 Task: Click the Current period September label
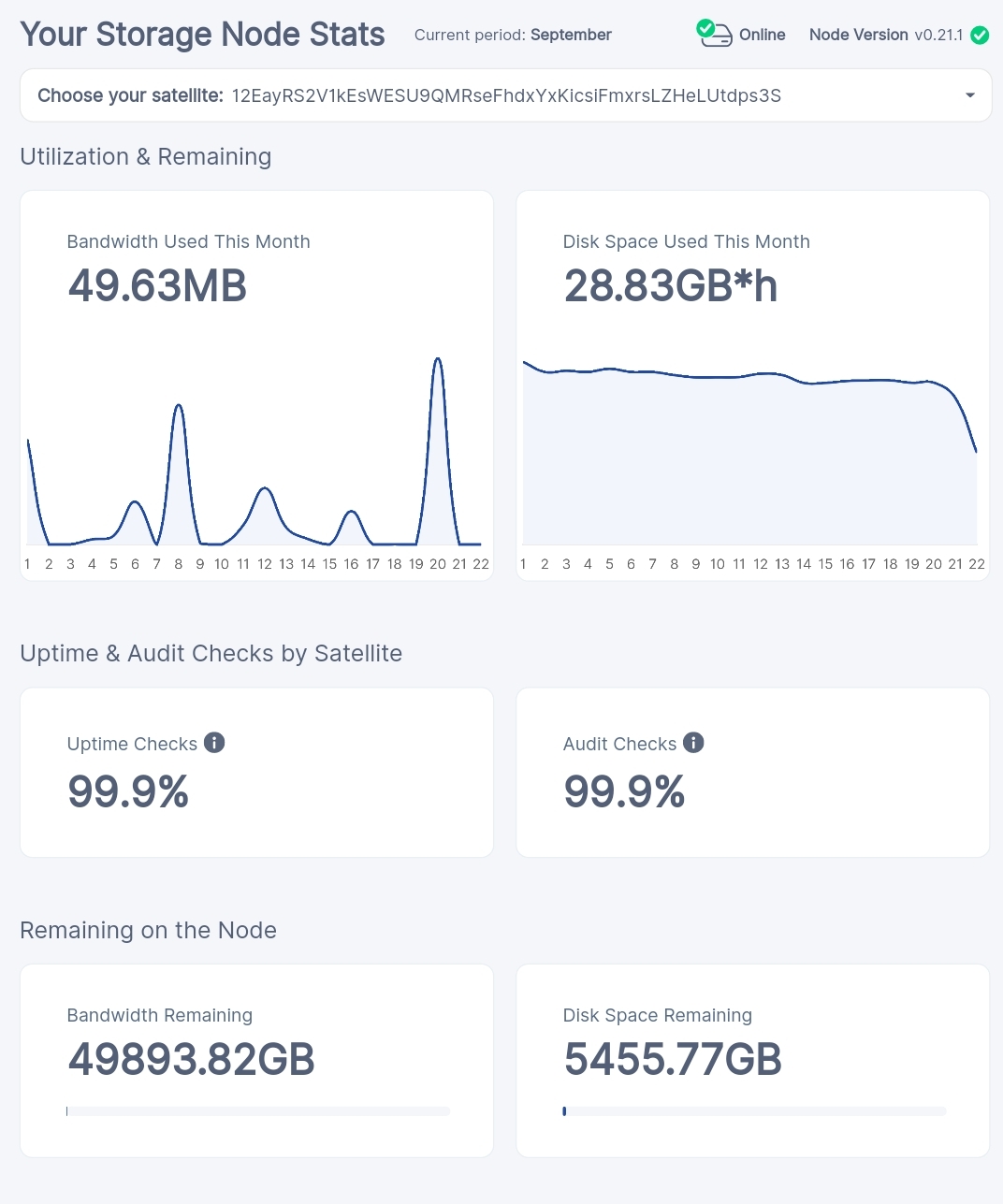(x=513, y=36)
